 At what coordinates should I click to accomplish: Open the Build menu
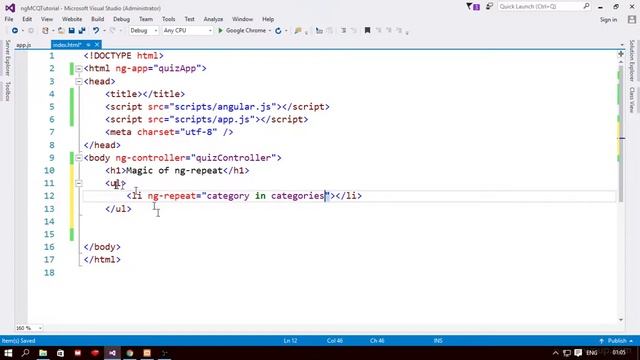(x=98, y=19)
